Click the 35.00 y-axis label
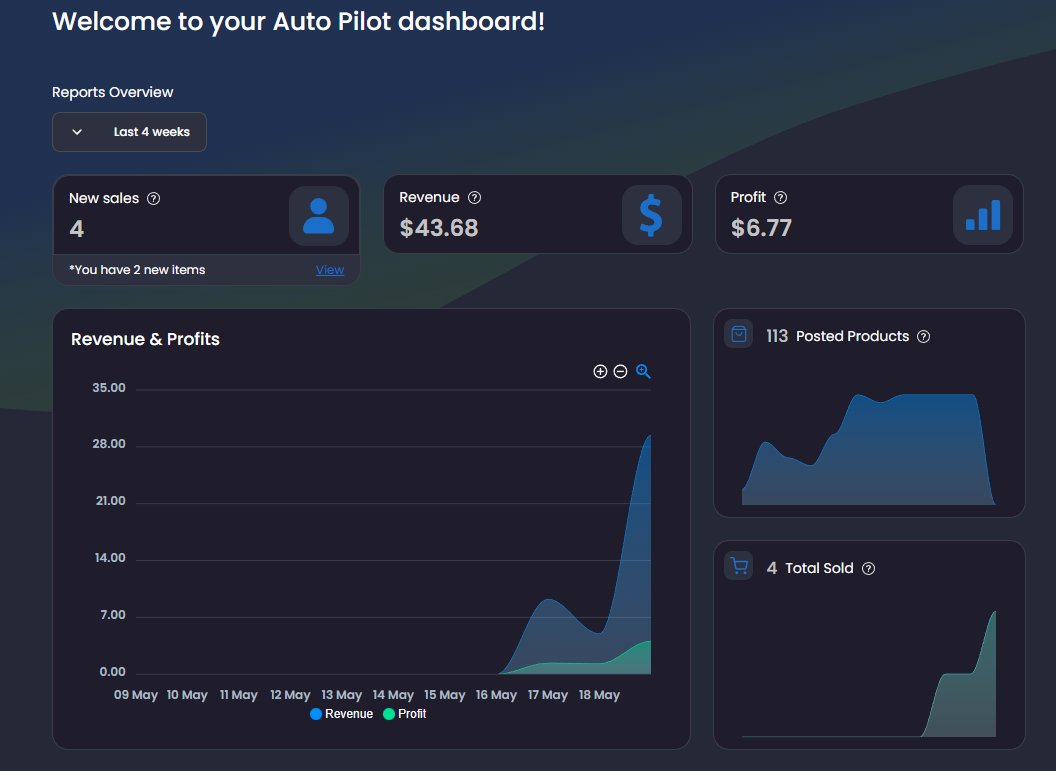 [x=109, y=388]
